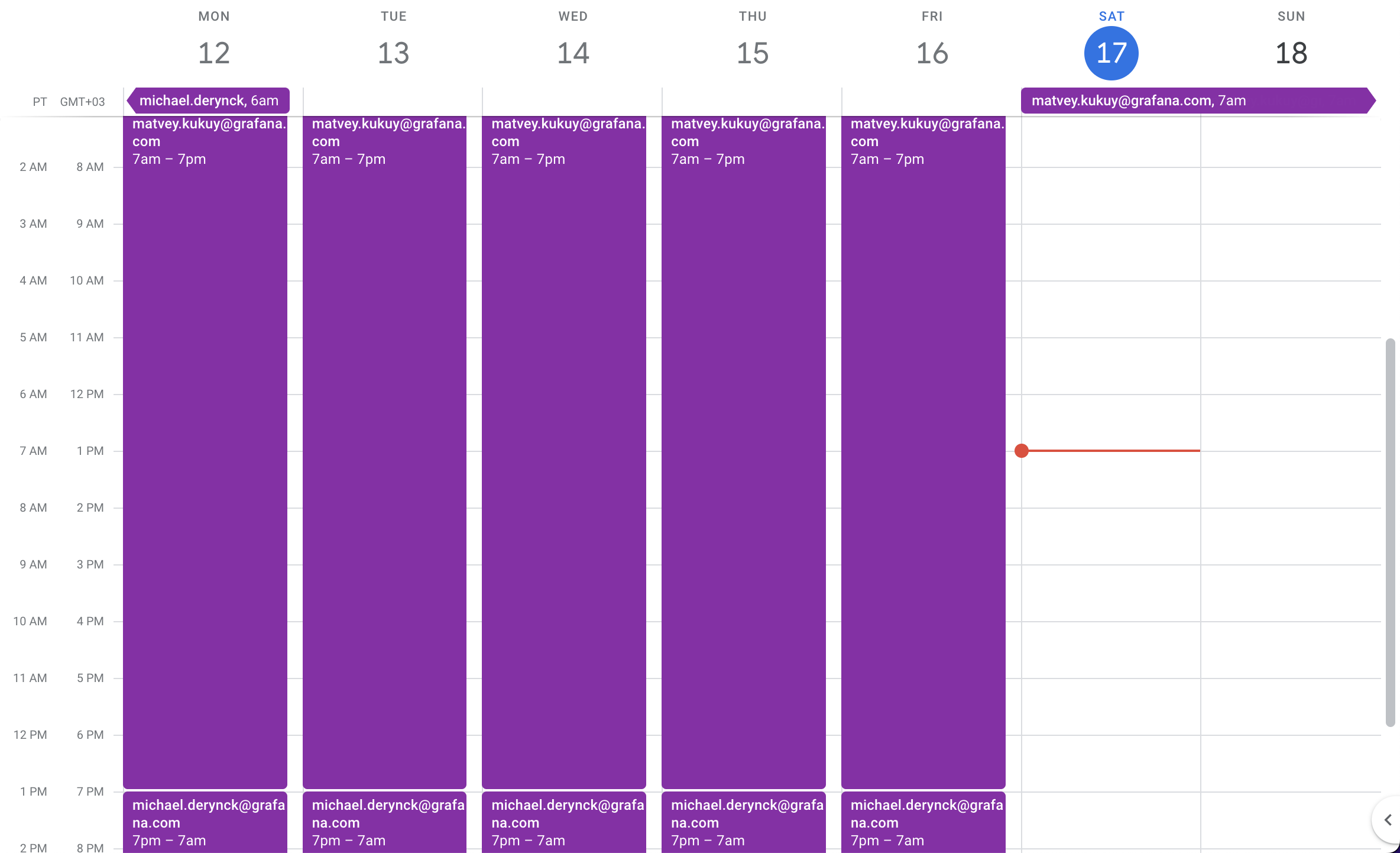The width and height of the screenshot is (1400, 853).
Task: Click the red current-time marker dot
Action: click(x=1021, y=450)
